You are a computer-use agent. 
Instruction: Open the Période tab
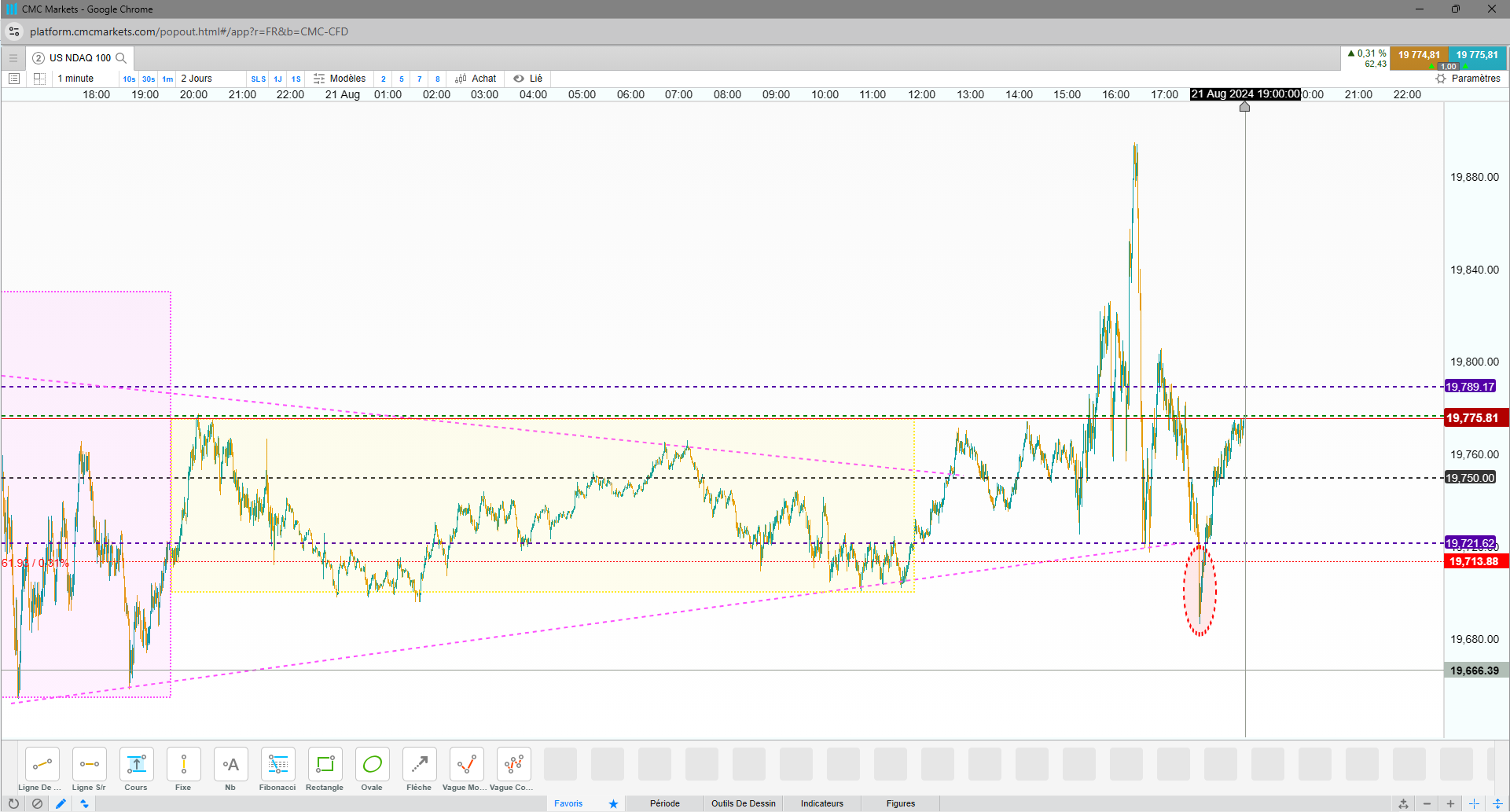click(664, 803)
